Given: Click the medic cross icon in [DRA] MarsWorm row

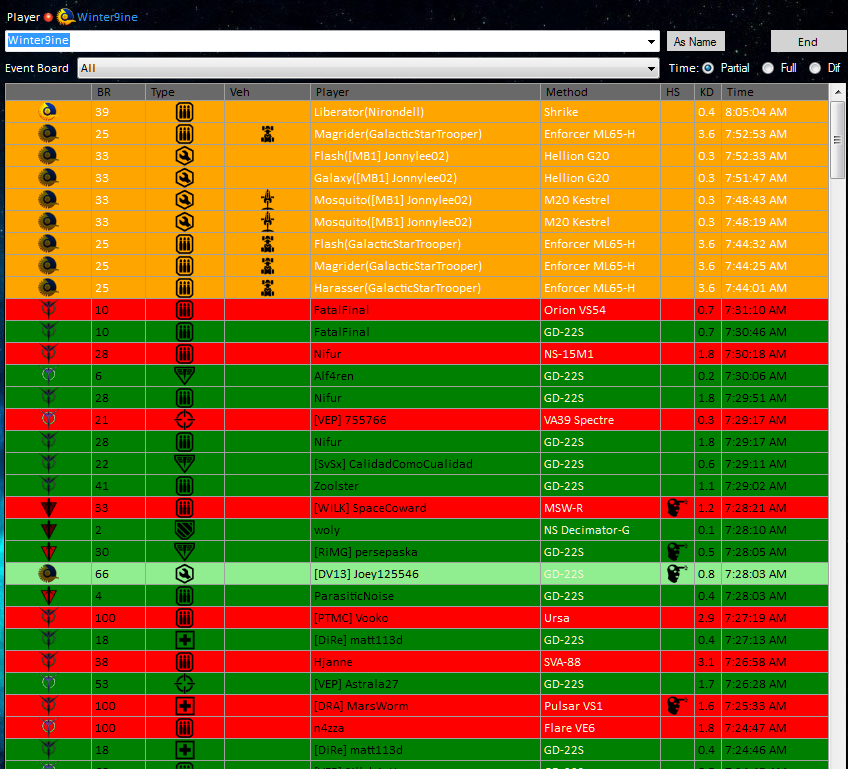Looking at the screenshot, I should (184, 706).
